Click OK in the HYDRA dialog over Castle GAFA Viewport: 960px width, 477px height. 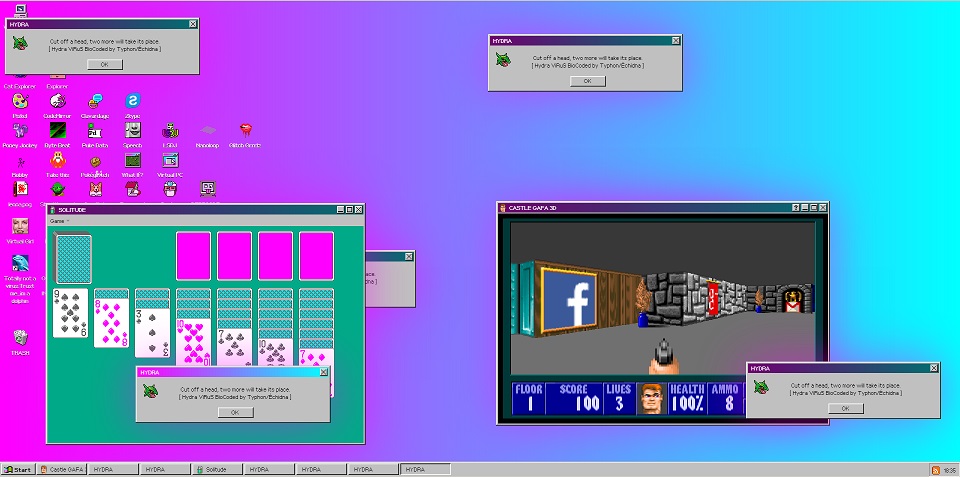pyautogui.click(x=846, y=408)
